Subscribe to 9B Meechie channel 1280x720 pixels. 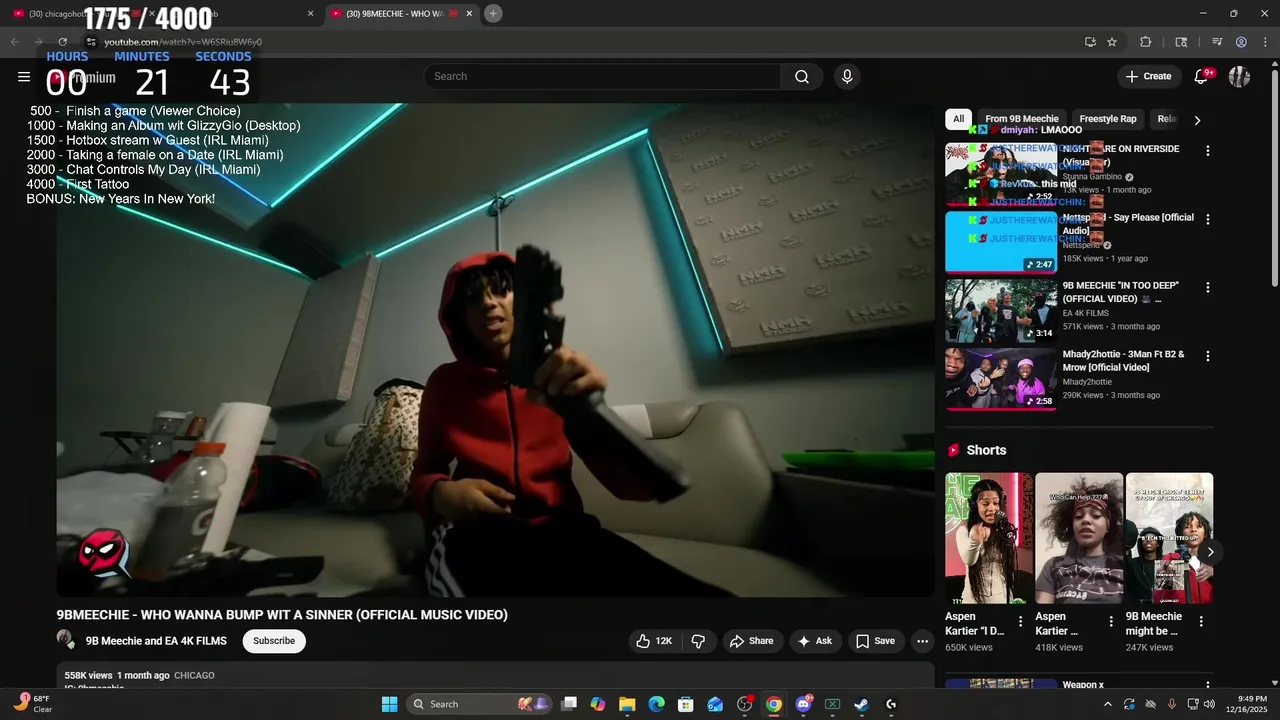[x=274, y=641]
